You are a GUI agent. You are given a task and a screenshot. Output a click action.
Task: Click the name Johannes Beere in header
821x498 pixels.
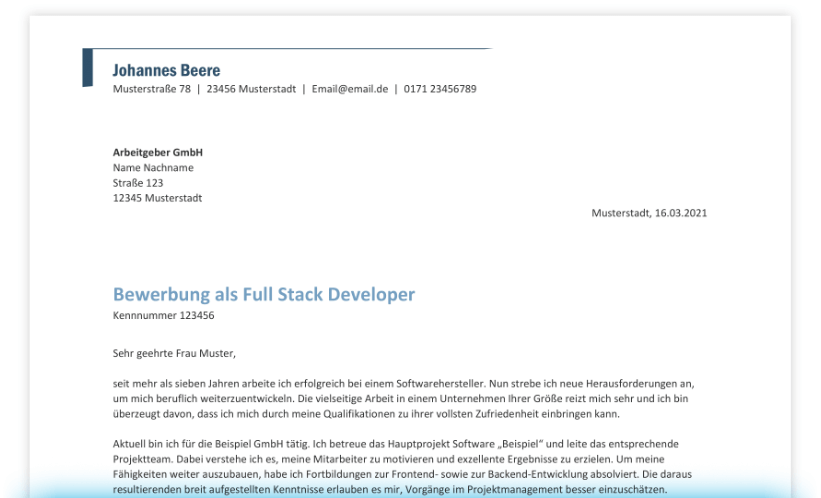166,71
